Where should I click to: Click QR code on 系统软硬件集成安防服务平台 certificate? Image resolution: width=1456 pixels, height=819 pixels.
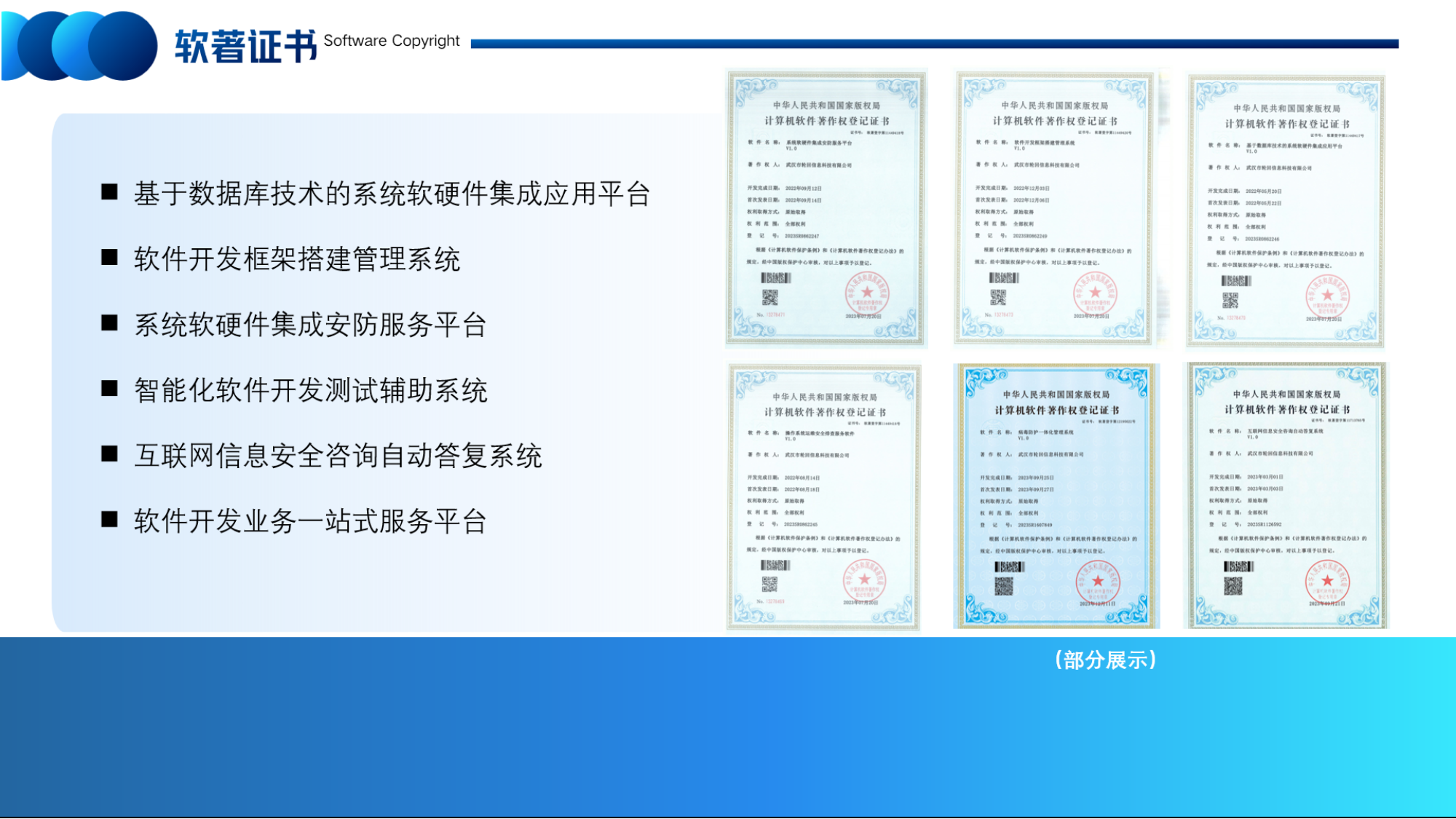[x=769, y=297]
